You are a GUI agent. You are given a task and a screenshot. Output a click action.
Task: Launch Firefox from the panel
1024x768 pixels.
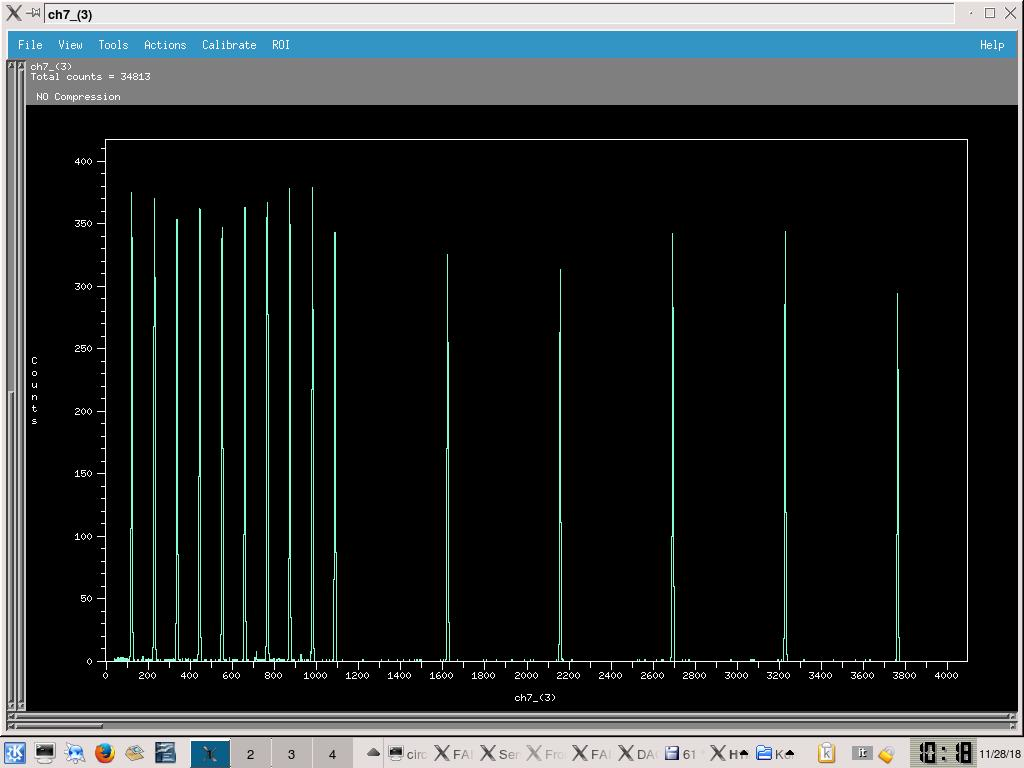point(105,753)
